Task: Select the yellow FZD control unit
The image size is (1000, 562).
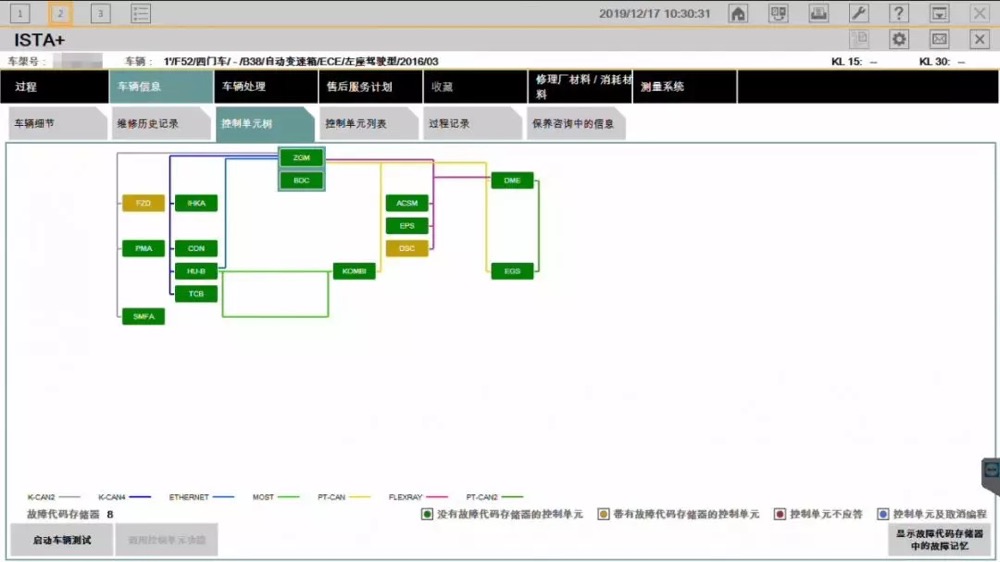Action: coord(143,203)
